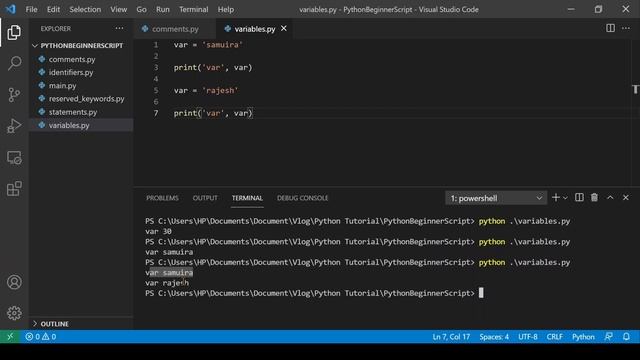Change CRLF end of line sequence
This screenshot has height=360, width=640.
click(x=554, y=337)
